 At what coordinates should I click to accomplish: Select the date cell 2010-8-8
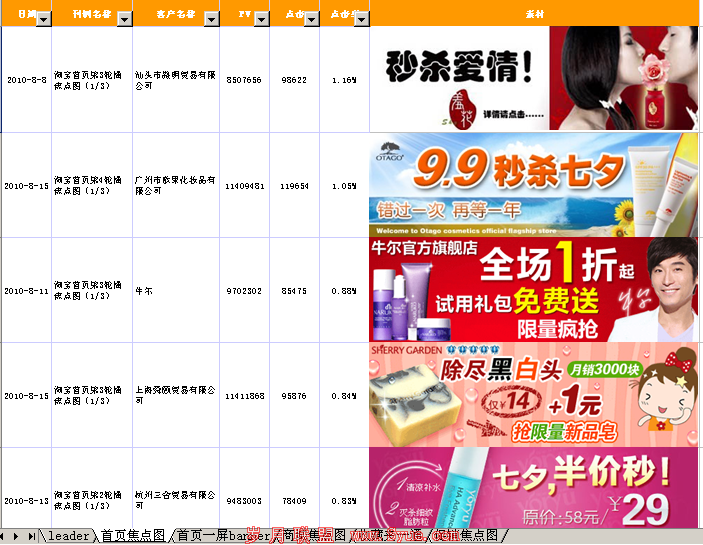[26, 80]
